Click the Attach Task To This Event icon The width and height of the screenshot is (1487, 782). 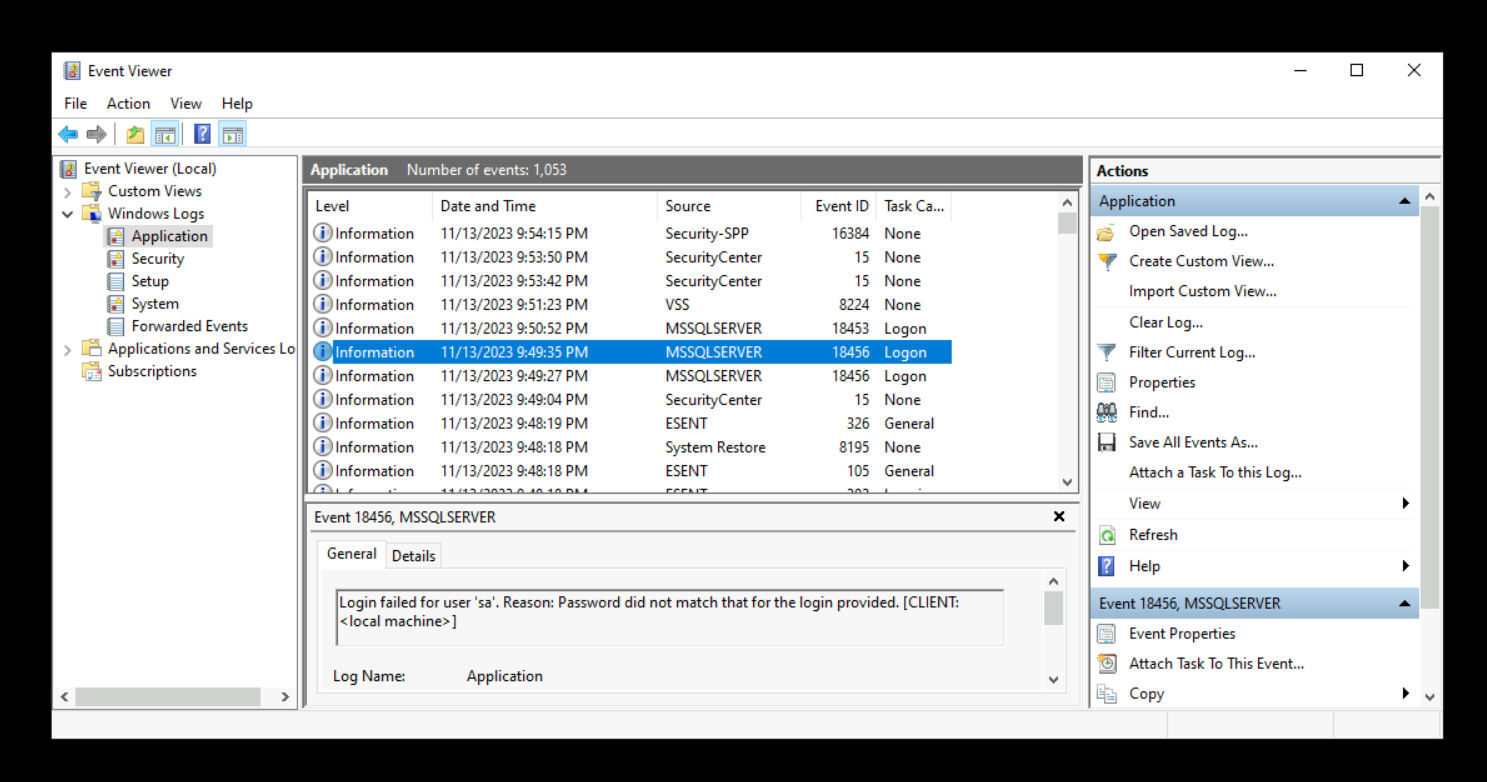[1107, 664]
